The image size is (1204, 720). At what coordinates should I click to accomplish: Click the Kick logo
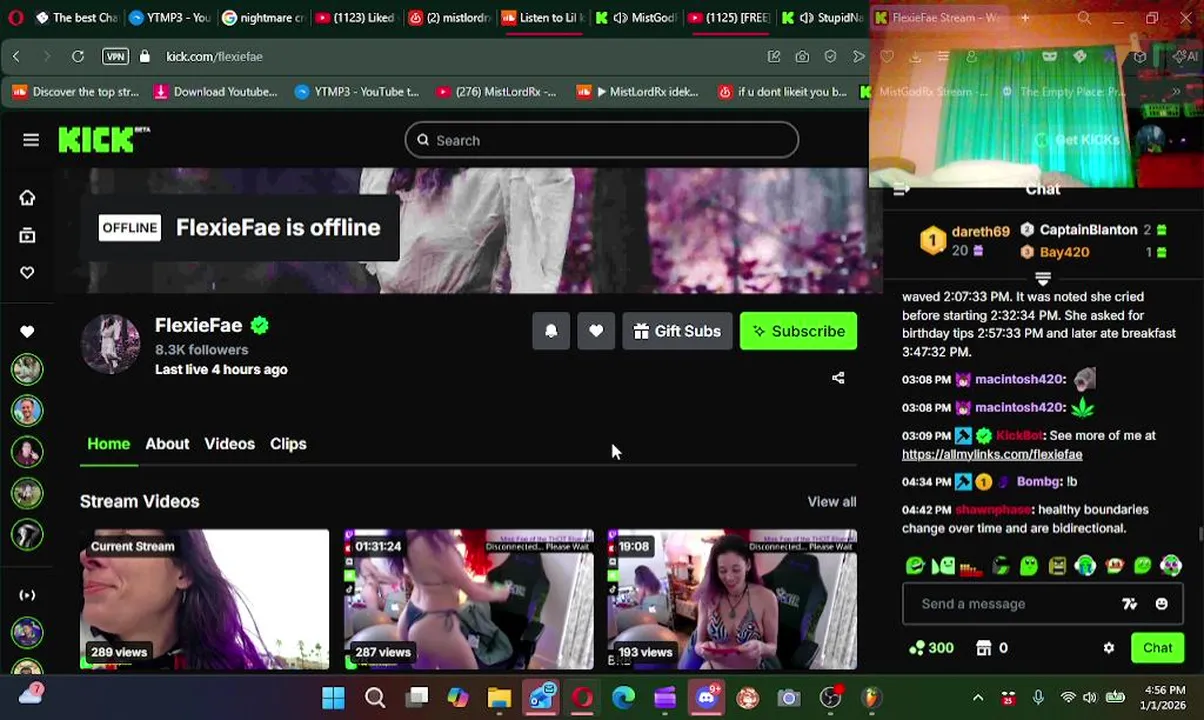coord(103,140)
